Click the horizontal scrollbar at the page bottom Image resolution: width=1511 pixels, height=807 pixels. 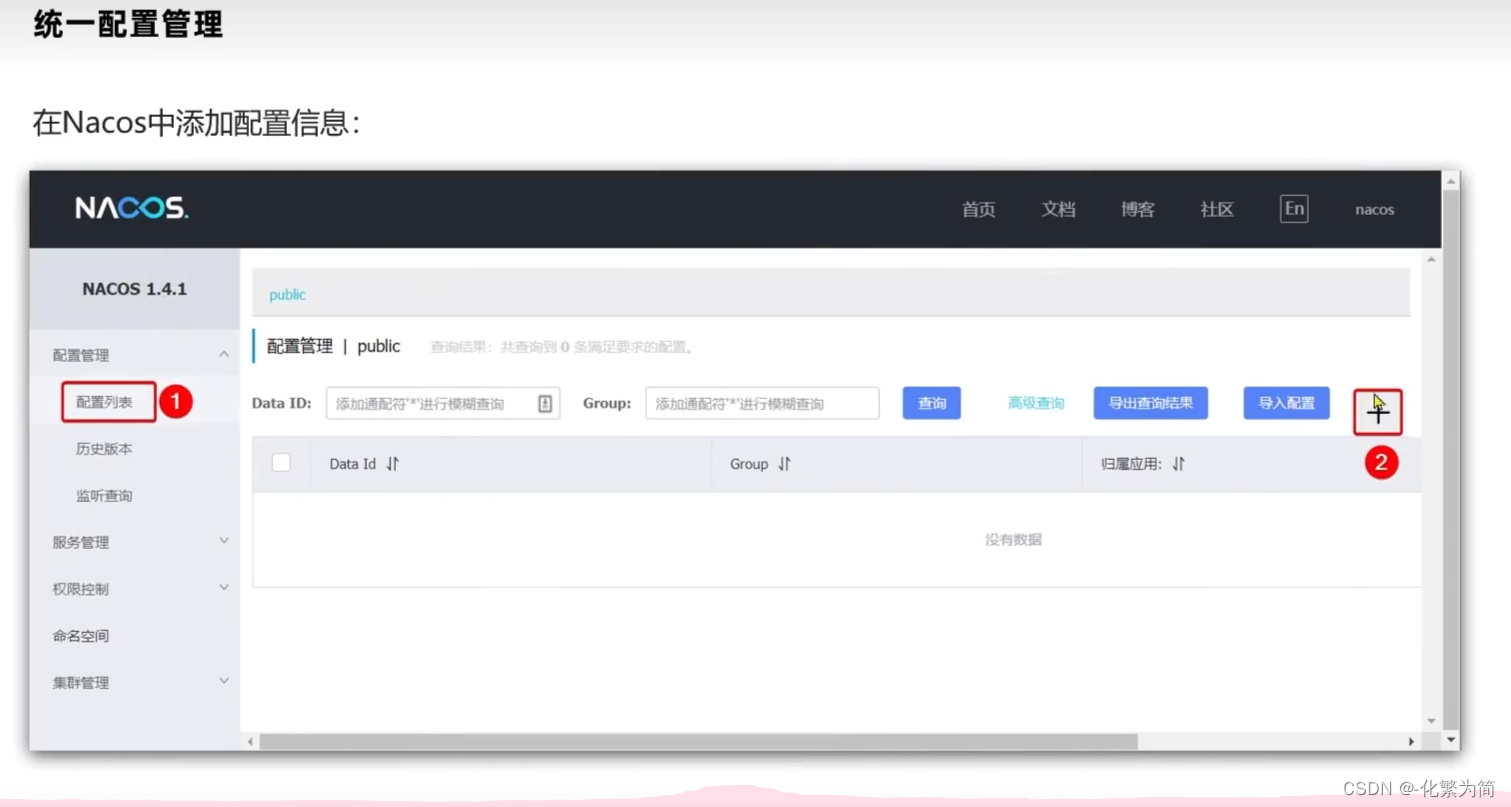pos(698,742)
